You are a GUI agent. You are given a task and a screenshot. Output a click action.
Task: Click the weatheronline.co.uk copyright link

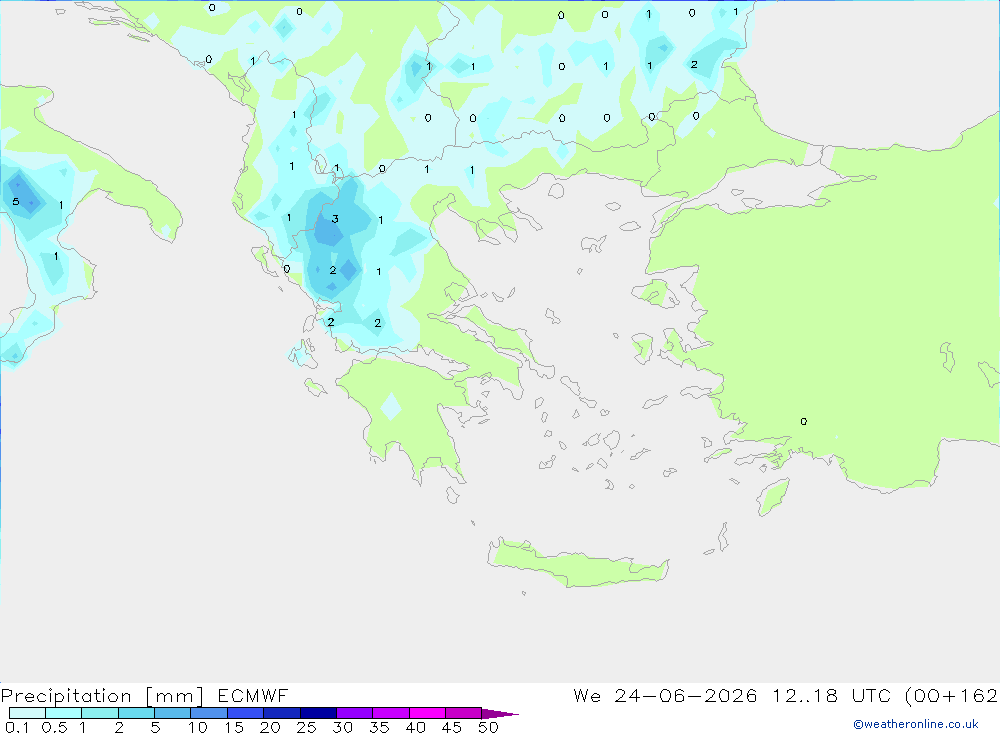pyautogui.click(x=915, y=724)
